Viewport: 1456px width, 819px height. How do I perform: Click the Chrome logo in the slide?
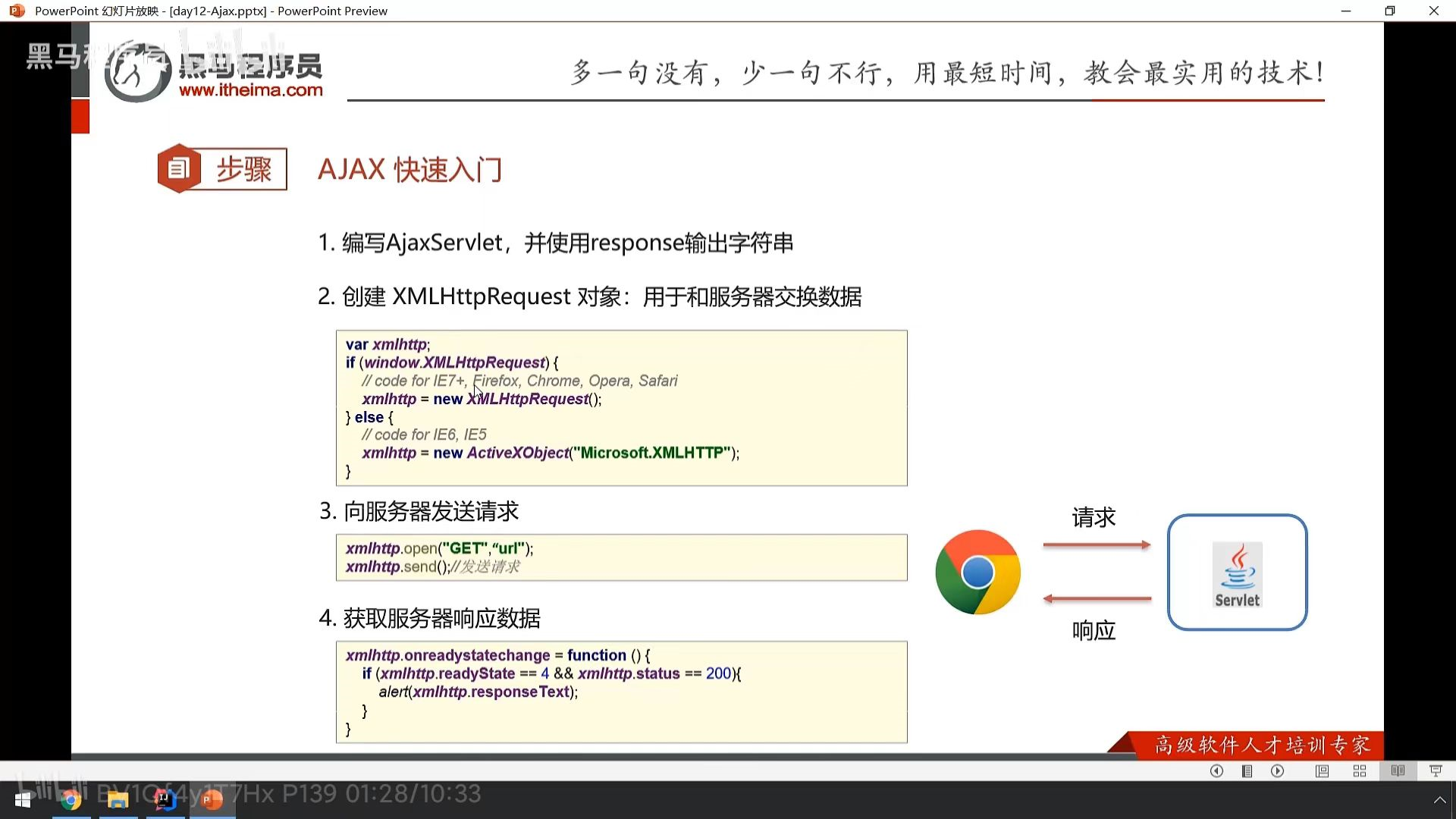pos(977,573)
